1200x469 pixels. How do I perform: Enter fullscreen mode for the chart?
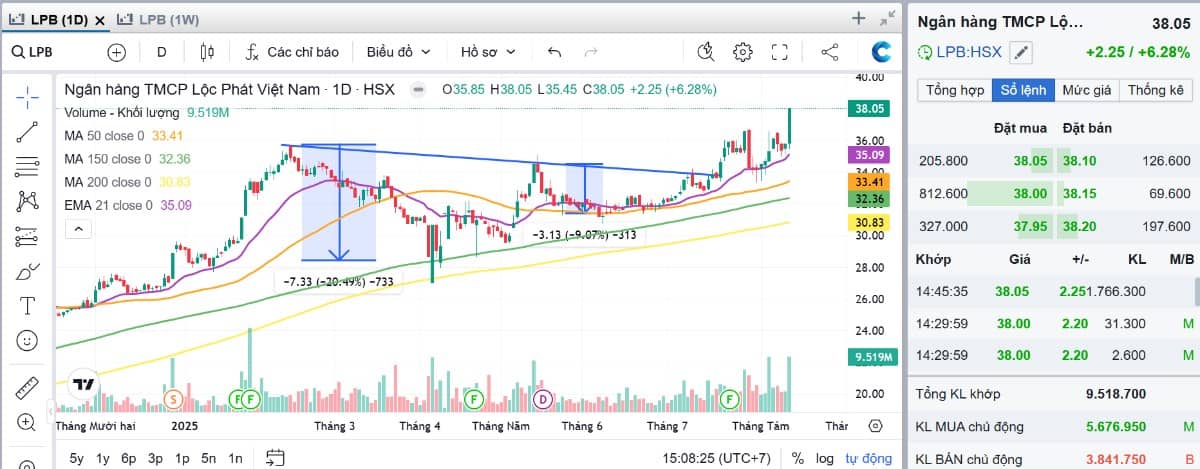[x=780, y=52]
